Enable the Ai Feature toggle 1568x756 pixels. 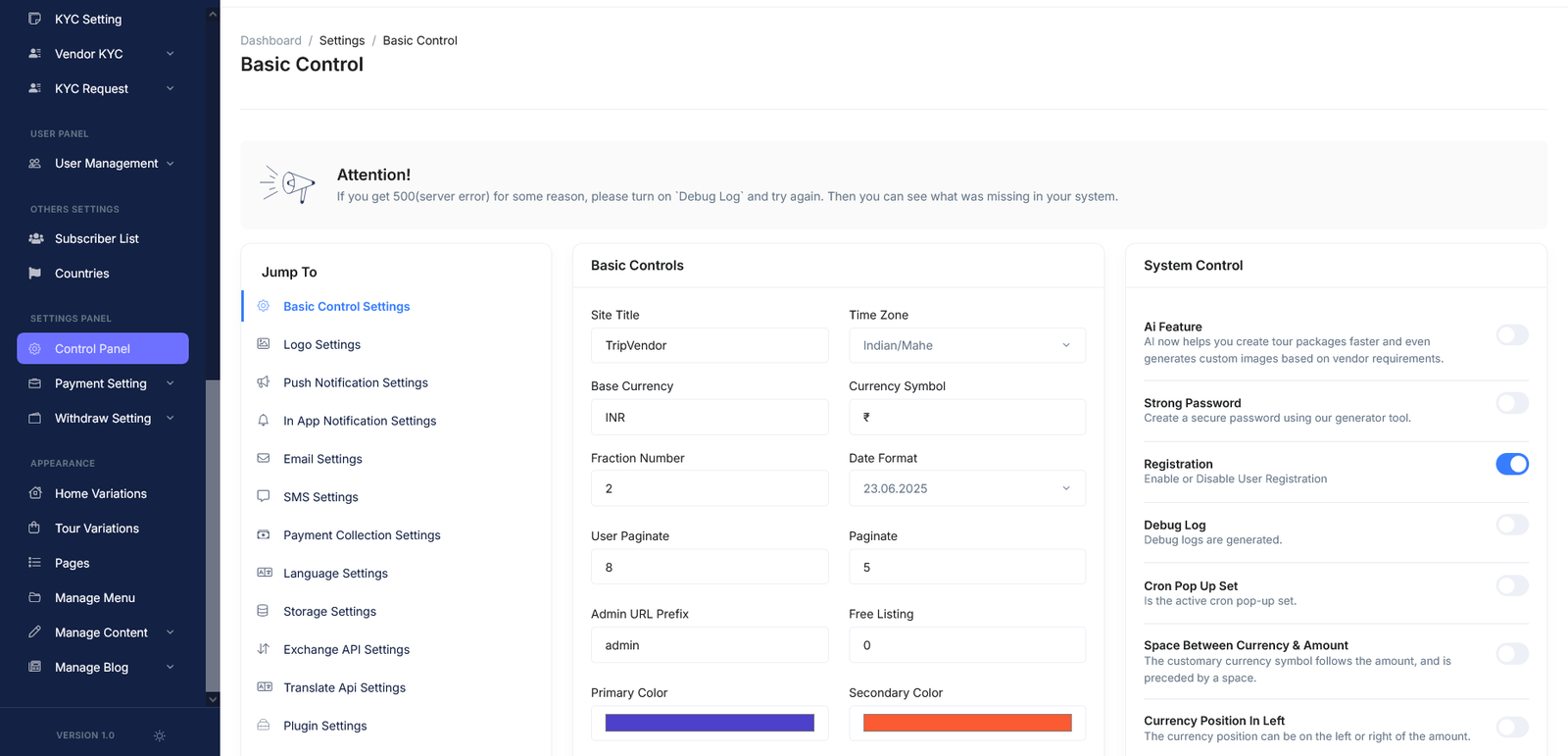point(1511,335)
